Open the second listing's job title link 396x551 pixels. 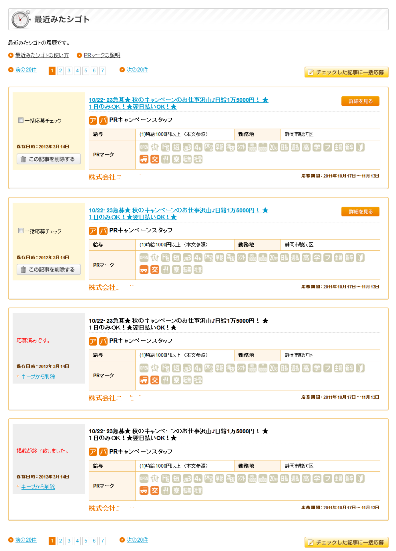tap(178, 214)
